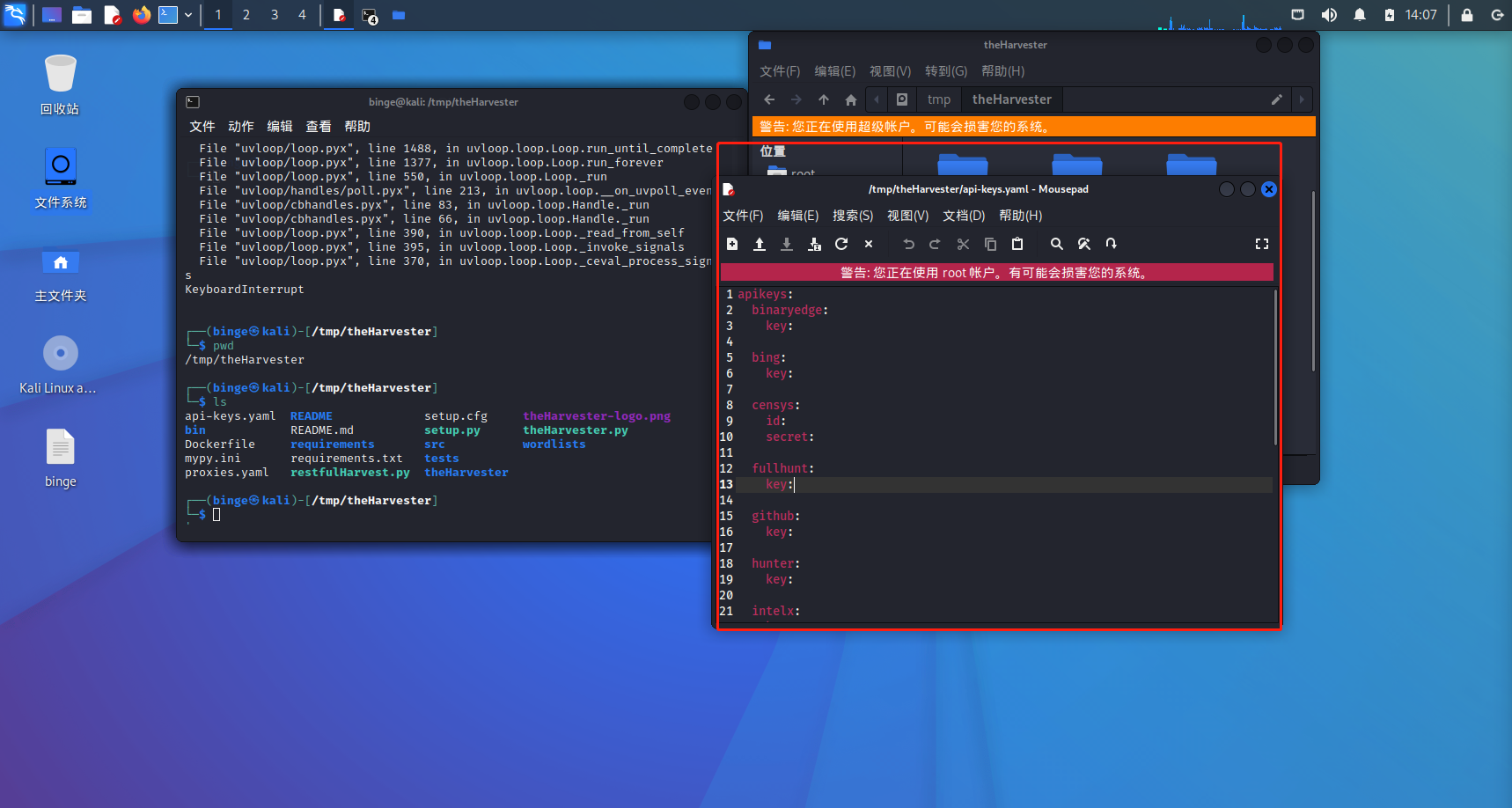Click the clock showing 14:07
This screenshot has height=808, width=1512.
pyautogui.click(x=1420, y=15)
